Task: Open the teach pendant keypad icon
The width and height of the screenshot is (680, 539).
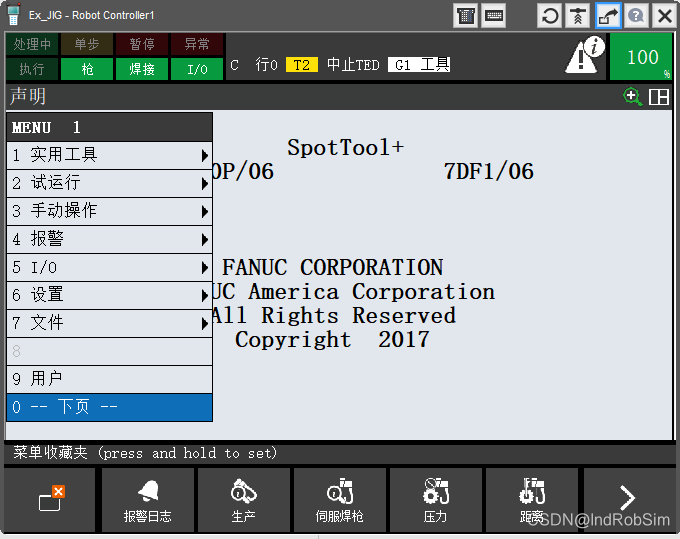Action: 466,16
